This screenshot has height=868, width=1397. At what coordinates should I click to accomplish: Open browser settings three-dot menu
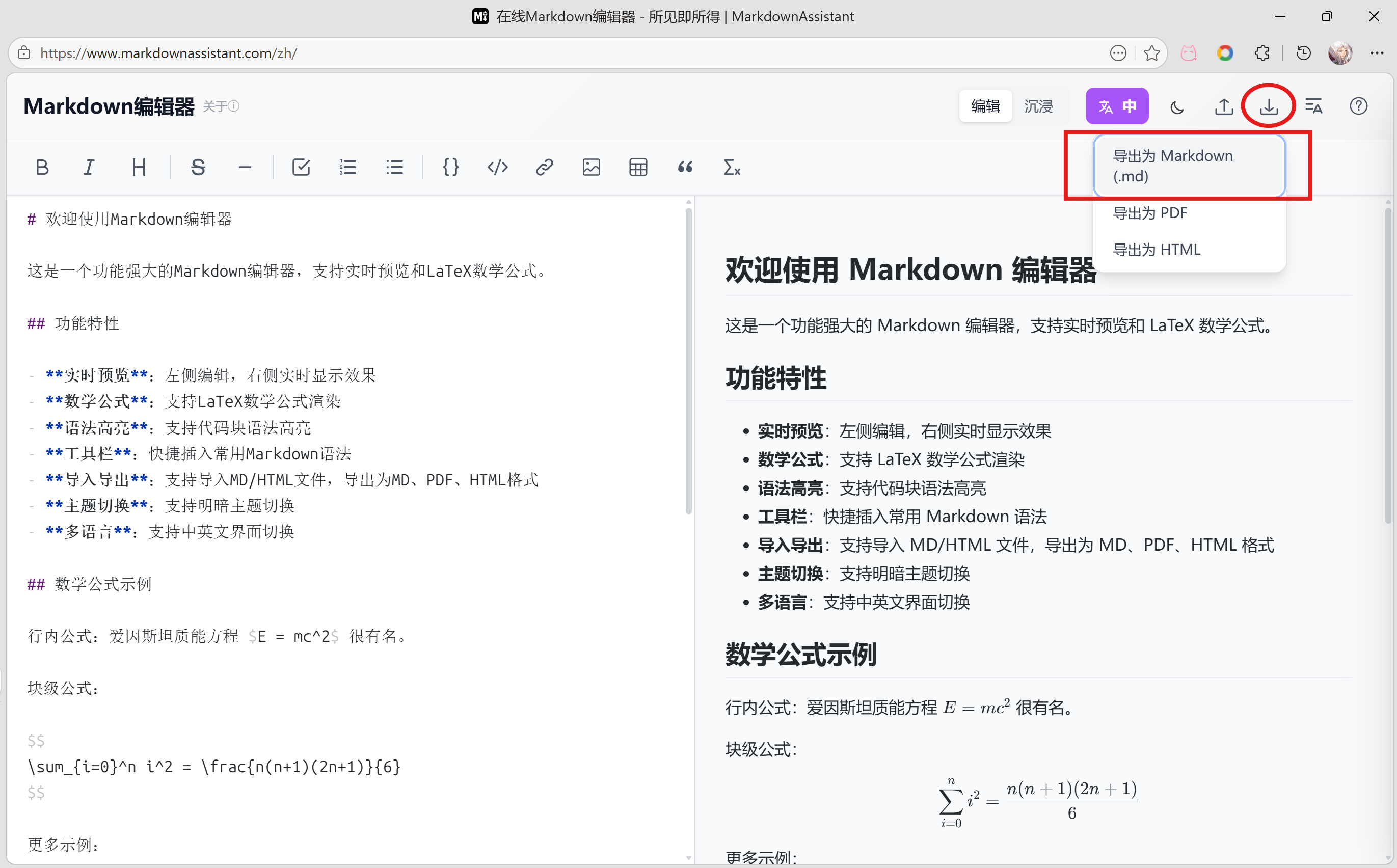tap(1377, 53)
